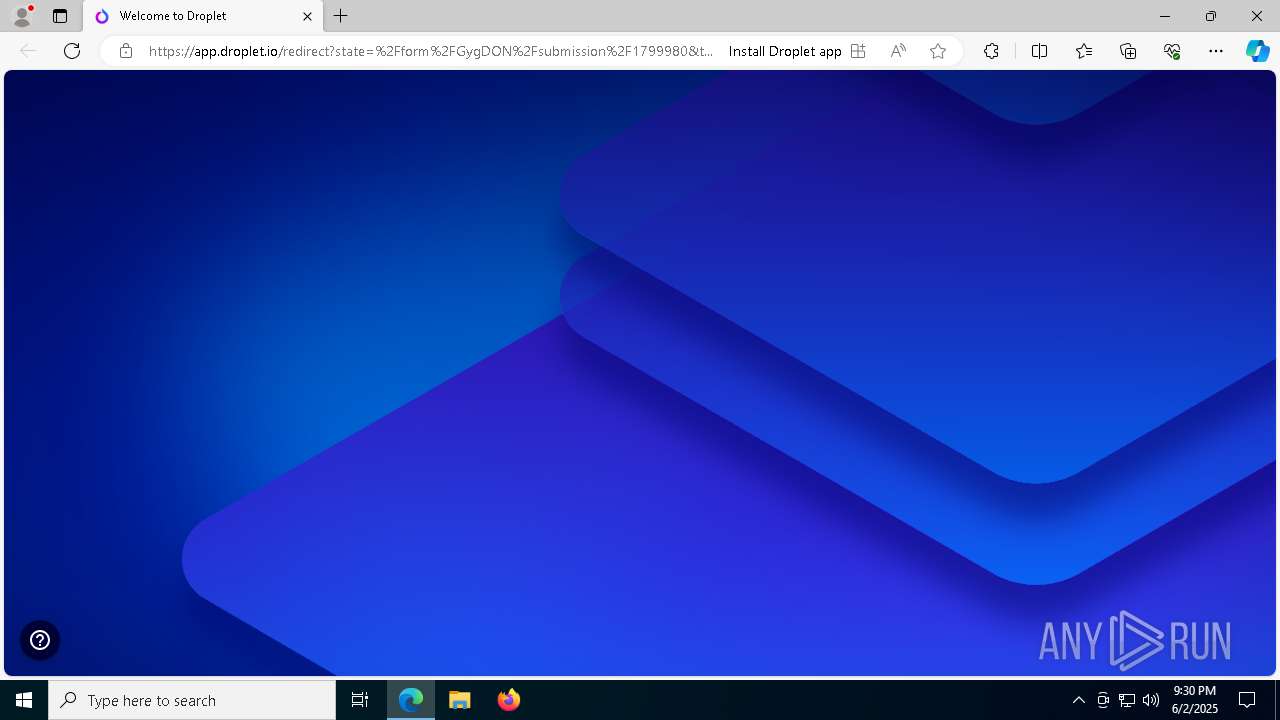Open Task View on taskbar
Screen dimensions: 1280x720
tap(360, 700)
